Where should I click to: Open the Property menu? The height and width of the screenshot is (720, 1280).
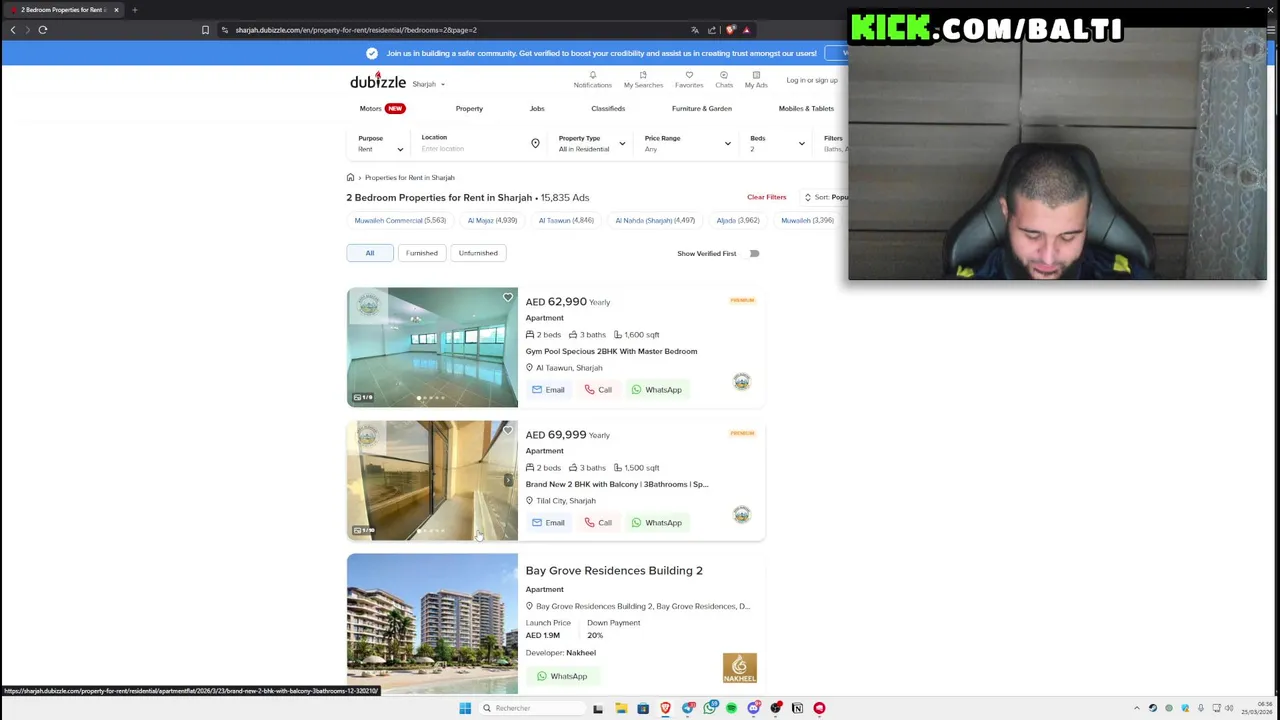(469, 108)
